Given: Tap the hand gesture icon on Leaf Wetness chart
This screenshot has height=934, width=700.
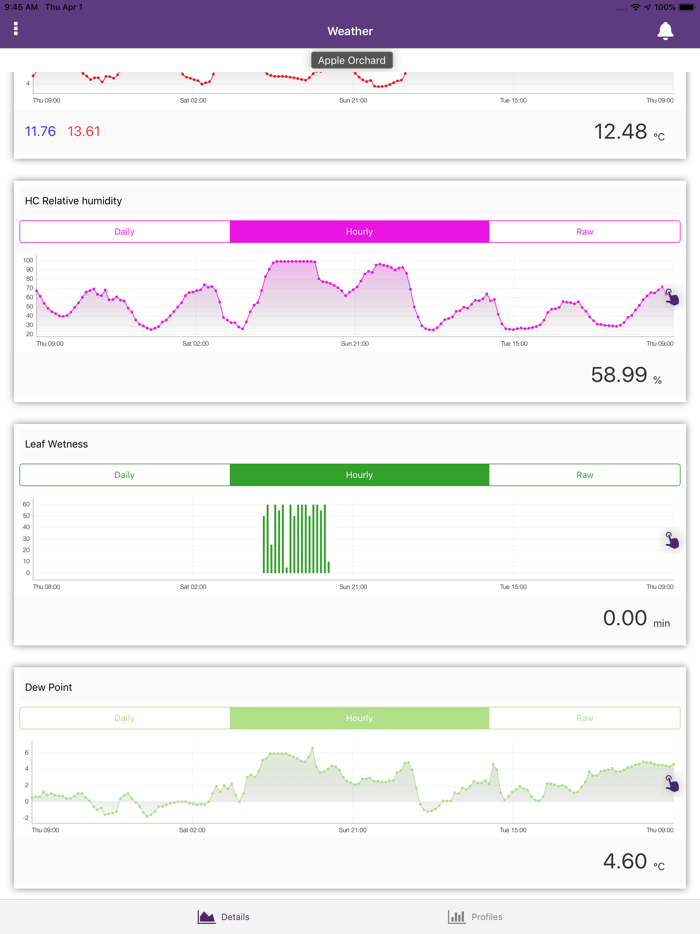Looking at the screenshot, I should (x=671, y=540).
